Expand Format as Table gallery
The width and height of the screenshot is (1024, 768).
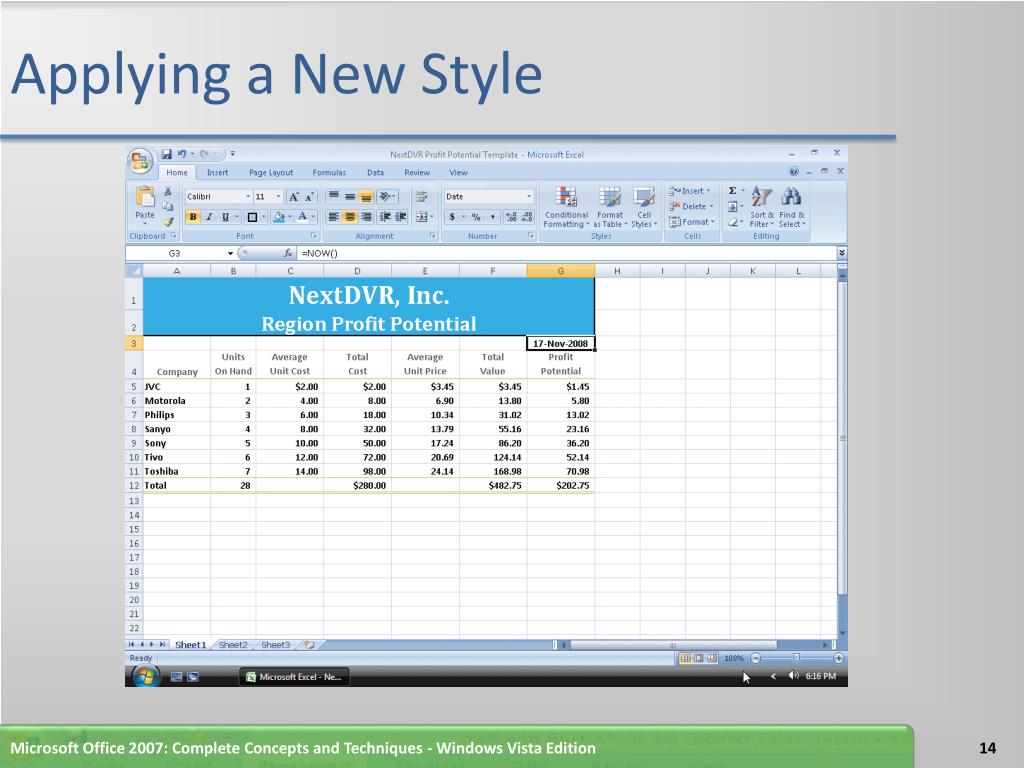(610, 206)
